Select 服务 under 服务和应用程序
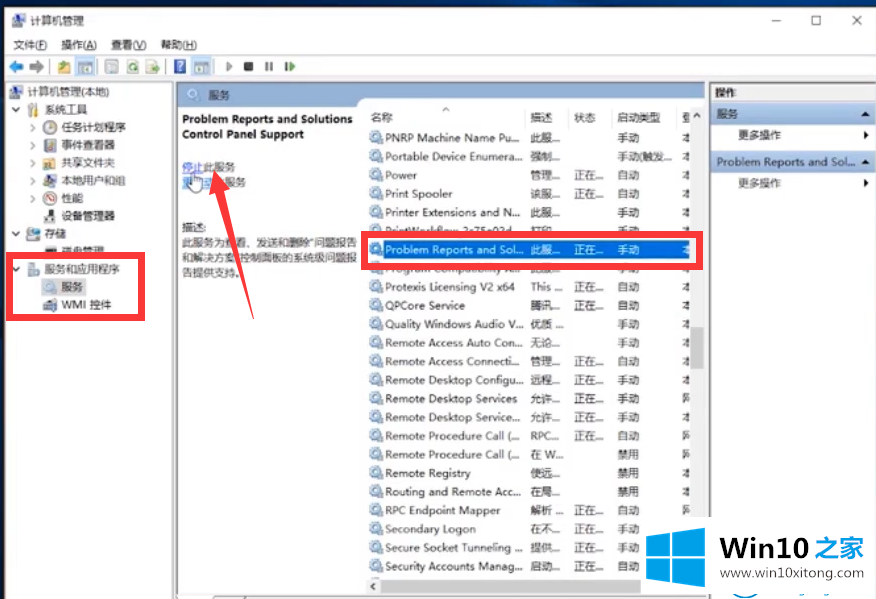This screenshot has height=599, width=876. pyautogui.click(x=72, y=287)
